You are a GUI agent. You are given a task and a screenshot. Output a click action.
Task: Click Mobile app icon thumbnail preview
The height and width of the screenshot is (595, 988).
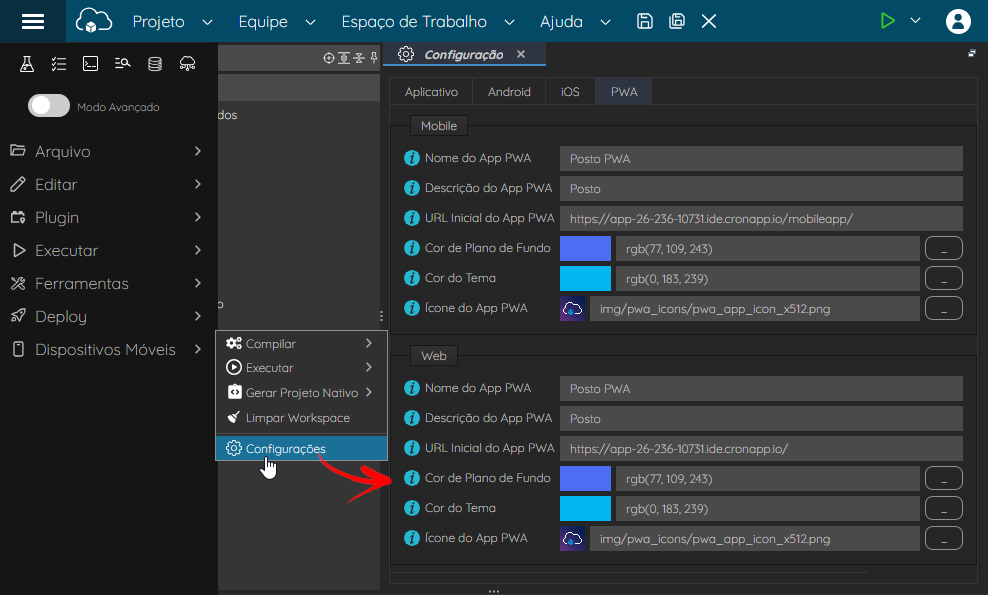click(x=572, y=308)
